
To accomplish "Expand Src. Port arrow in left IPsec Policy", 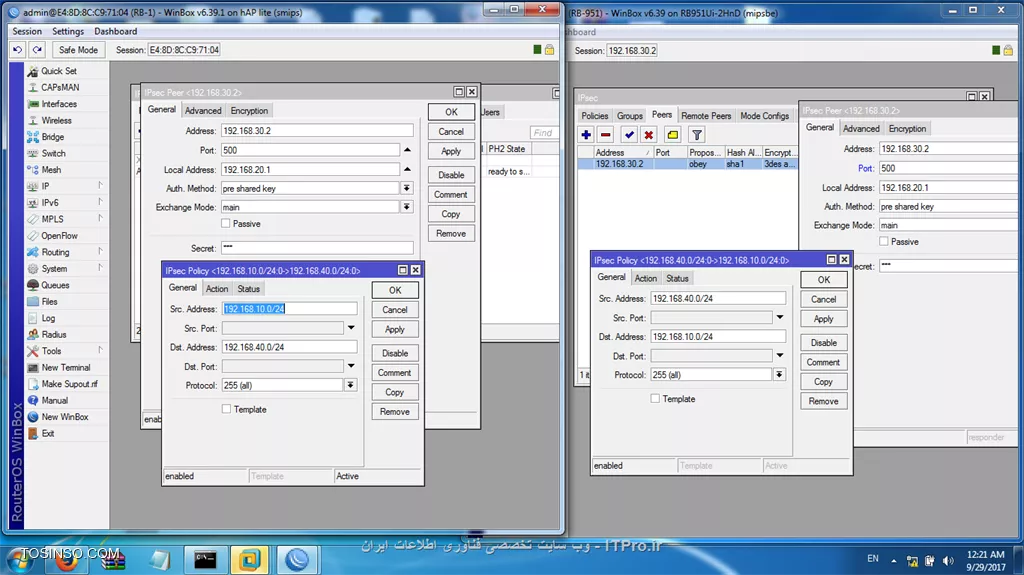I will point(351,328).
